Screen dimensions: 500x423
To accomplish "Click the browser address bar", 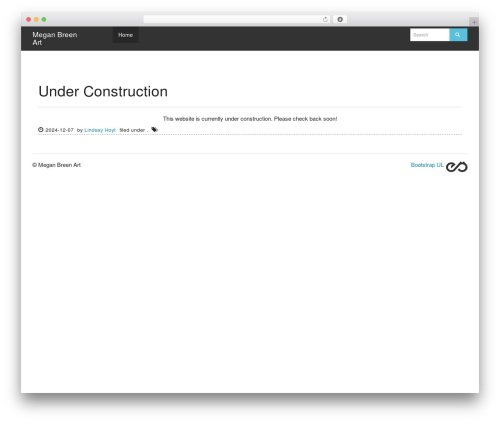I will (x=237, y=19).
